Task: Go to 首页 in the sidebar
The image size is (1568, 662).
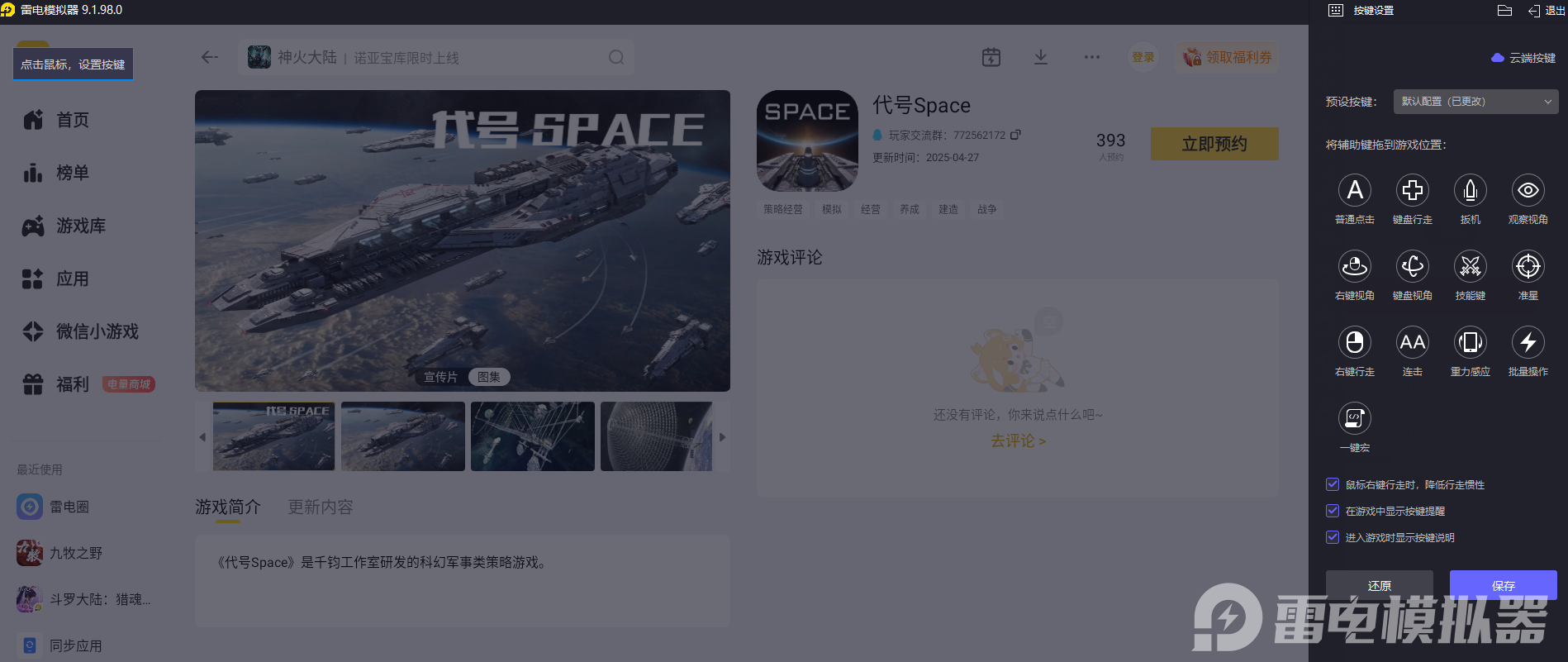Action: [x=56, y=120]
